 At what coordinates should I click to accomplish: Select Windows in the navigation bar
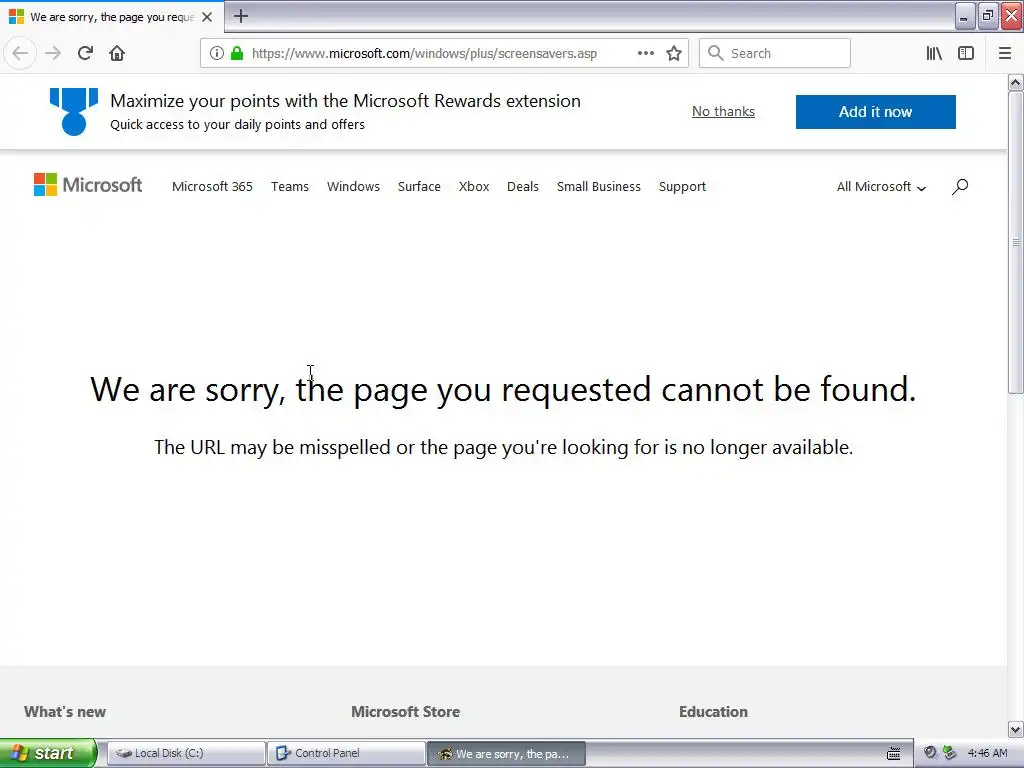point(353,187)
